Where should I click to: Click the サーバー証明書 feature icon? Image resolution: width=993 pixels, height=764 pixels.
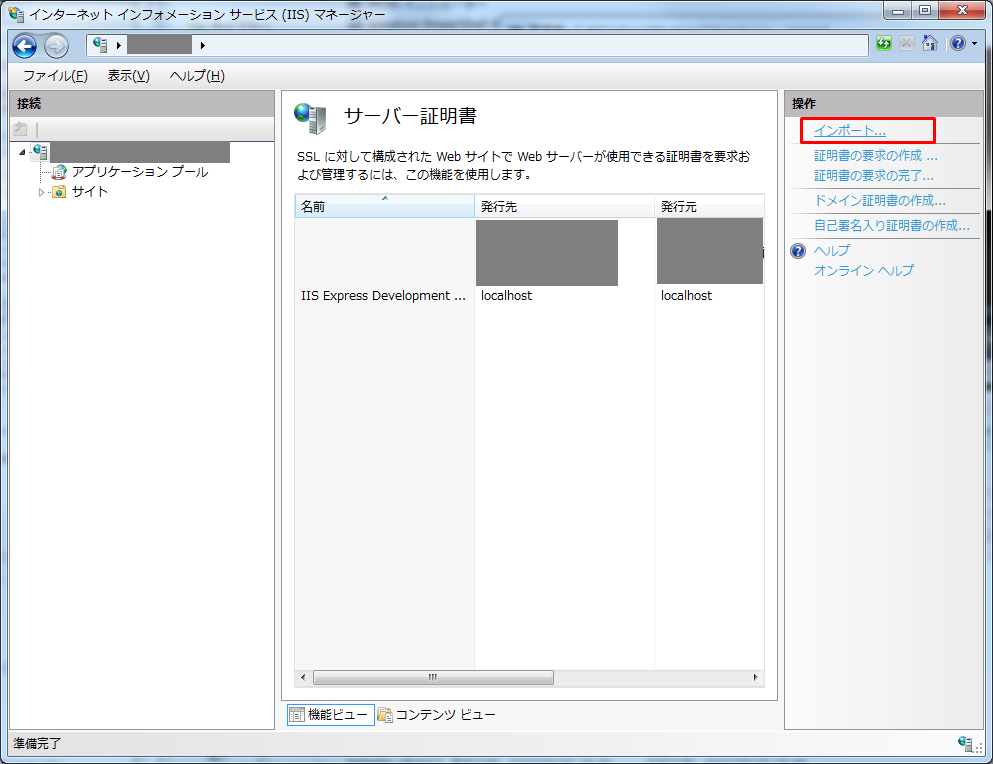point(310,118)
